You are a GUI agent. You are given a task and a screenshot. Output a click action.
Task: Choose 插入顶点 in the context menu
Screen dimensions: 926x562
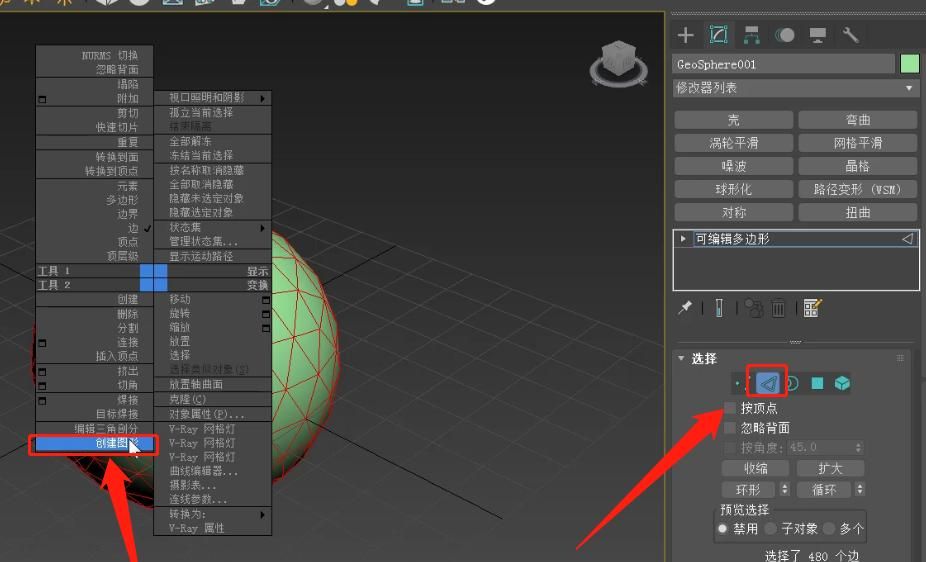coord(94,357)
